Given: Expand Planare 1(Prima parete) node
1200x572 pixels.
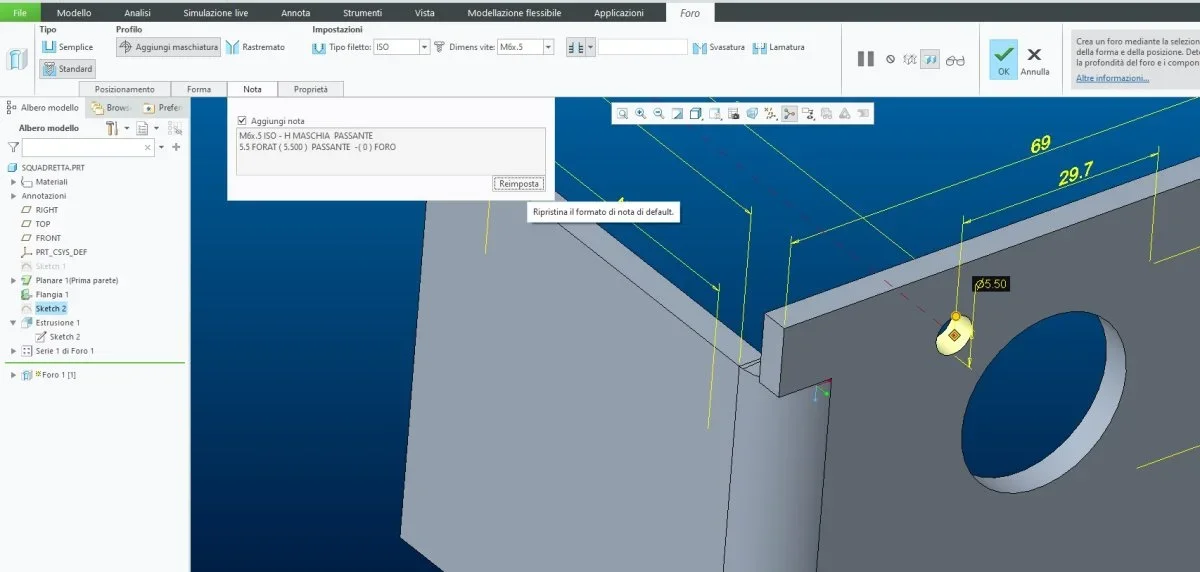Looking at the screenshot, I should pos(13,280).
